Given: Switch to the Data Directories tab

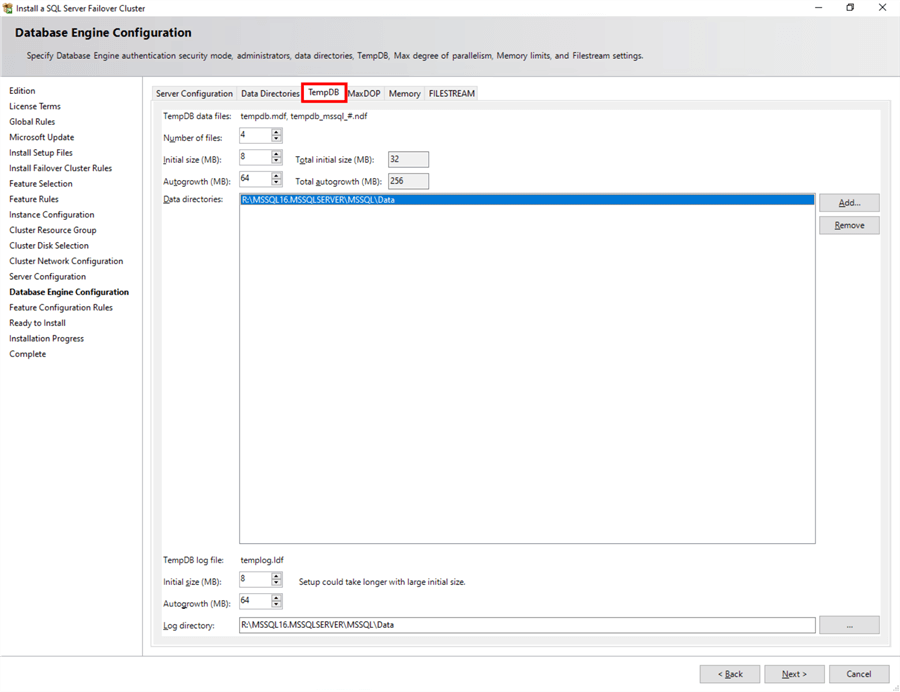Looking at the screenshot, I should 270,94.
